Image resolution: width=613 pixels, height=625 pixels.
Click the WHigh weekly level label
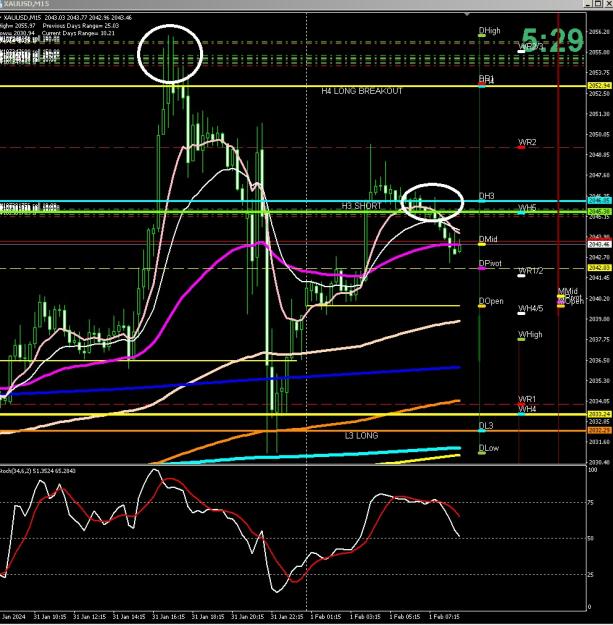pyautogui.click(x=530, y=334)
